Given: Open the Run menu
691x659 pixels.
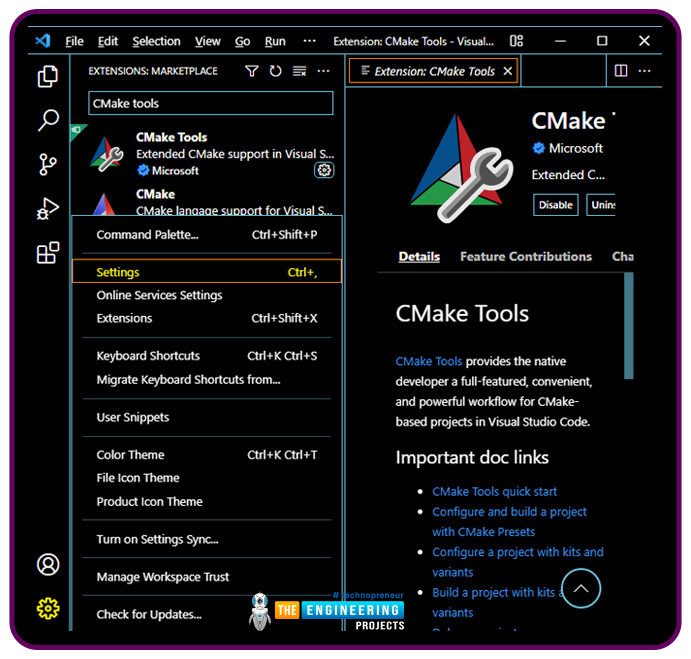Looking at the screenshot, I should 275,41.
